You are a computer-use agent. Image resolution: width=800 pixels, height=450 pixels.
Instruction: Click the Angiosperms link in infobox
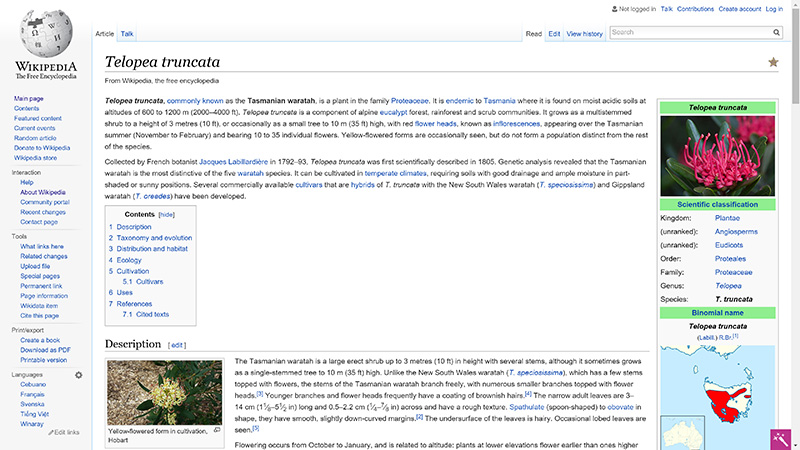coord(736,232)
